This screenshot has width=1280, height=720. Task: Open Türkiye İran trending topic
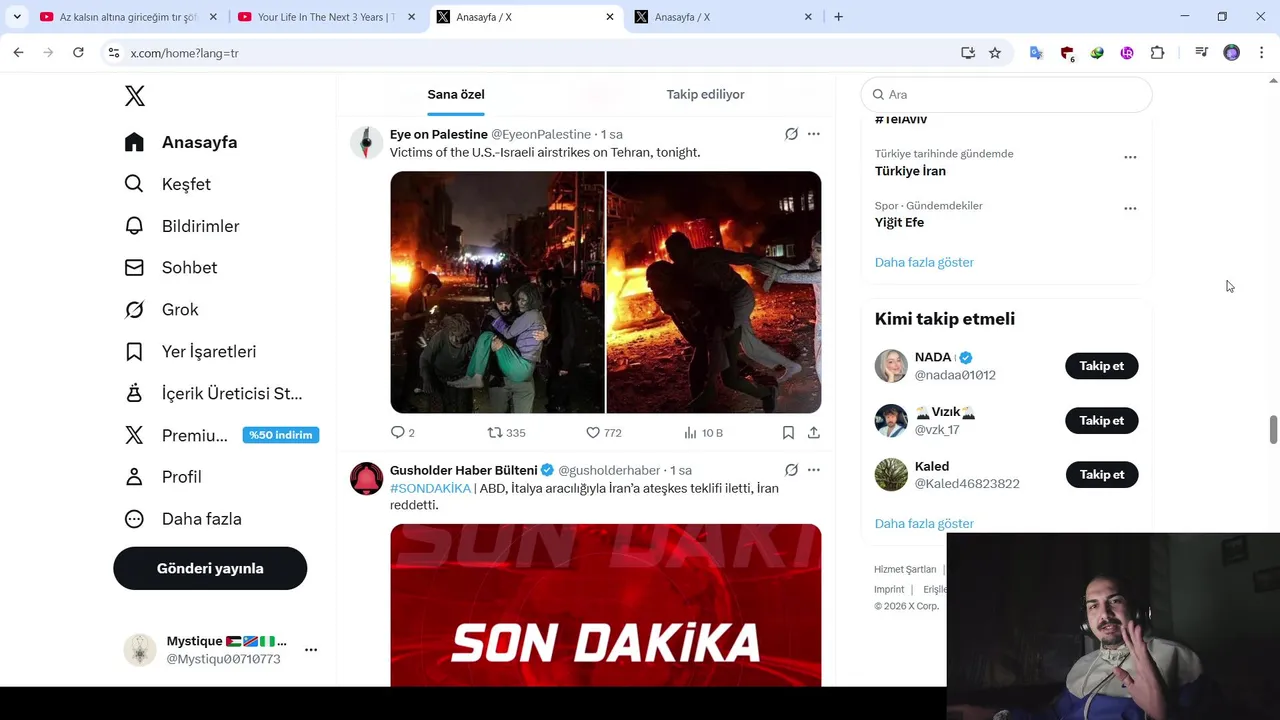[x=910, y=171]
